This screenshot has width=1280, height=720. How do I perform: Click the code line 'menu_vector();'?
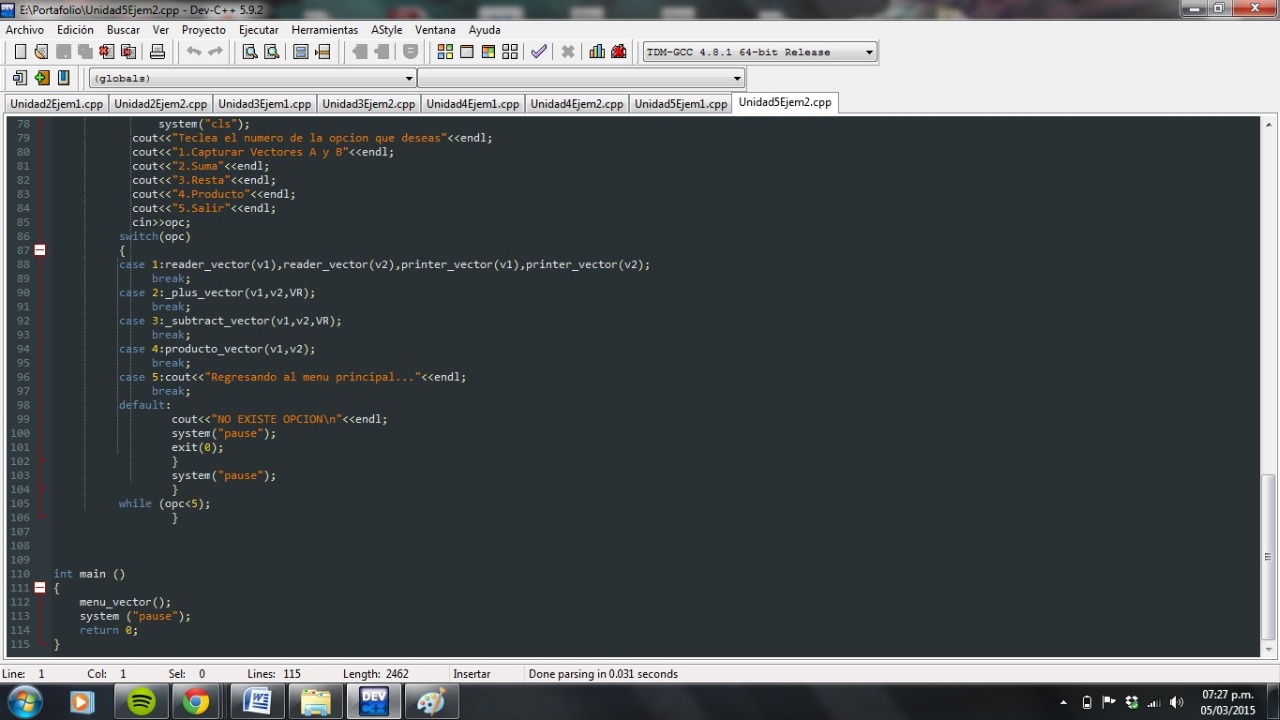(125, 602)
